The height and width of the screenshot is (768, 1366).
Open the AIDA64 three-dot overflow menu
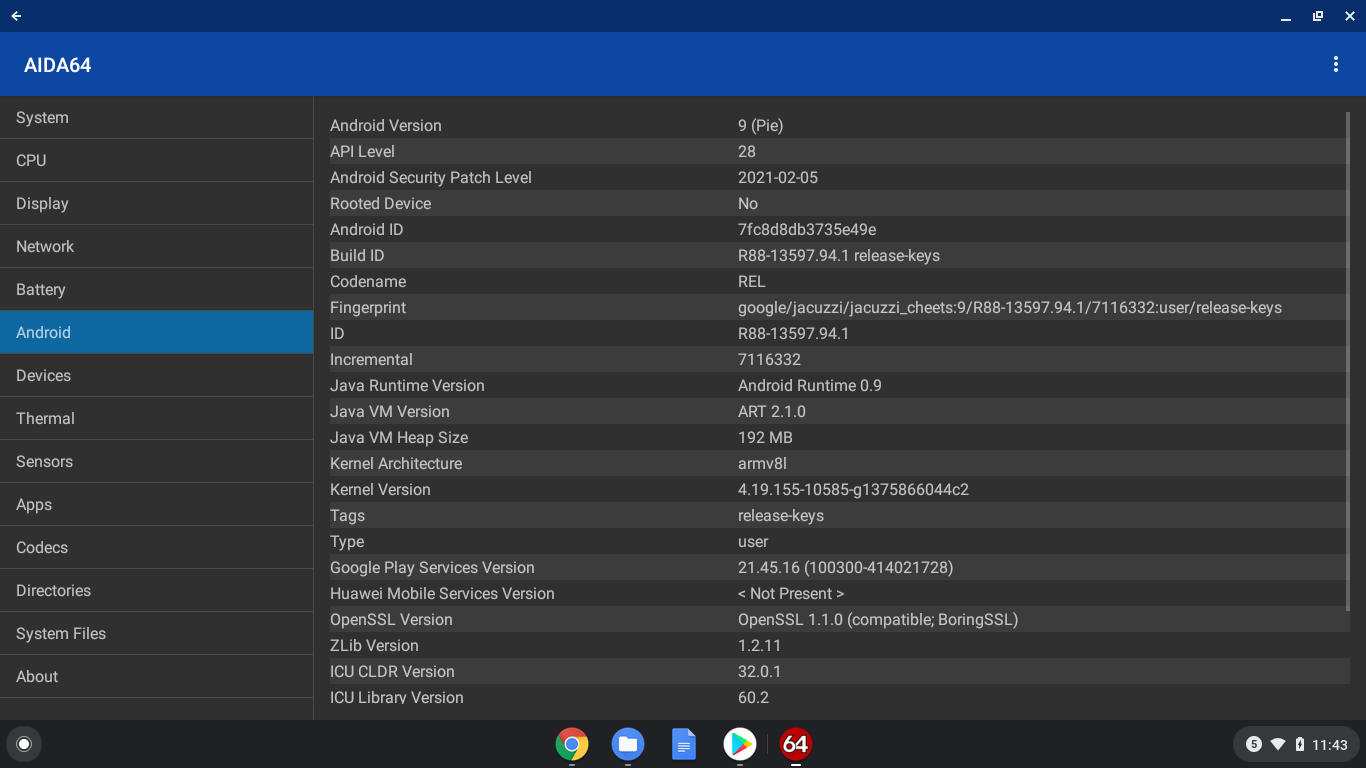click(1335, 64)
